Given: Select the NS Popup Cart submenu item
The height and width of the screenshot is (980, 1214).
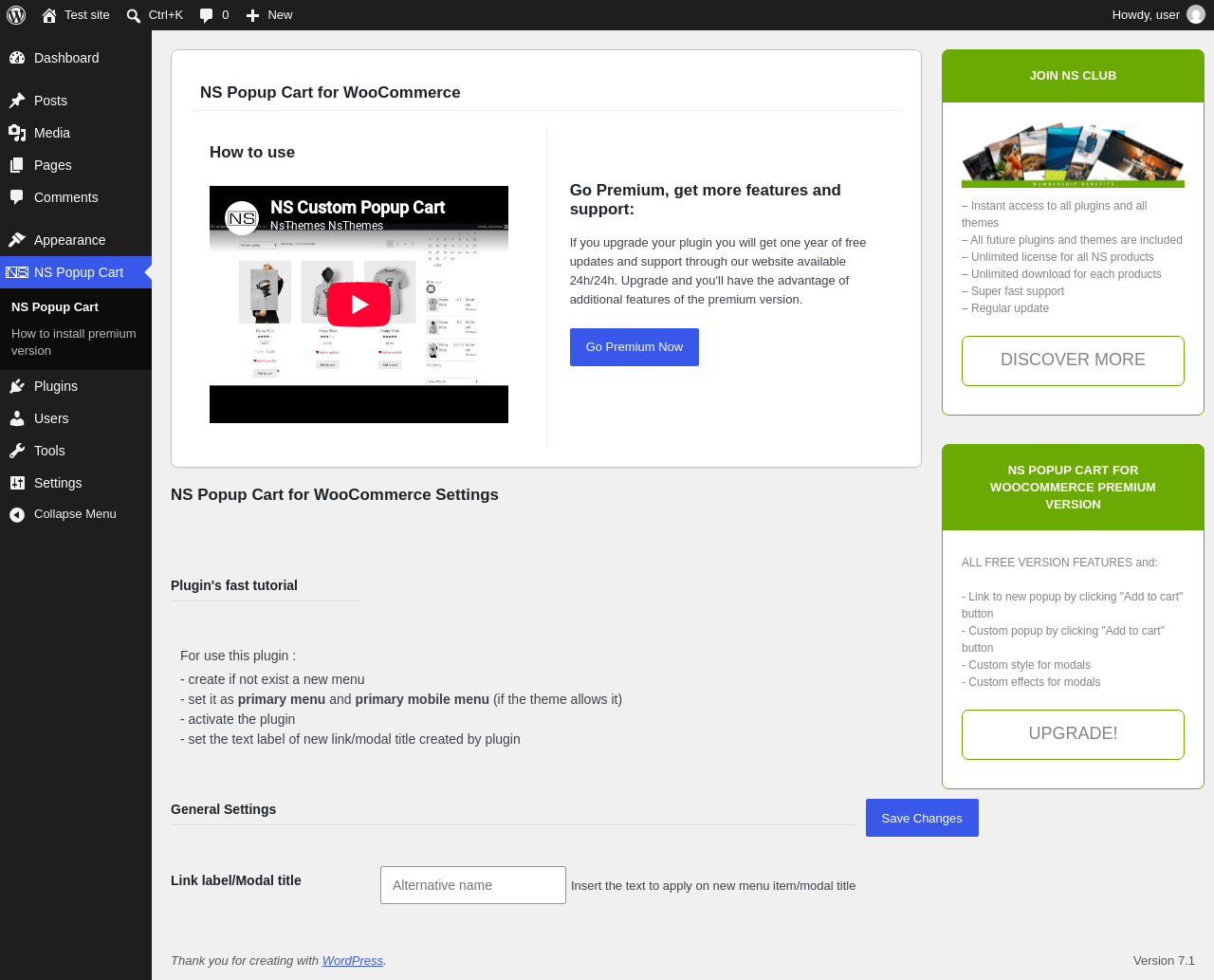Looking at the screenshot, I should coord(55,307).
